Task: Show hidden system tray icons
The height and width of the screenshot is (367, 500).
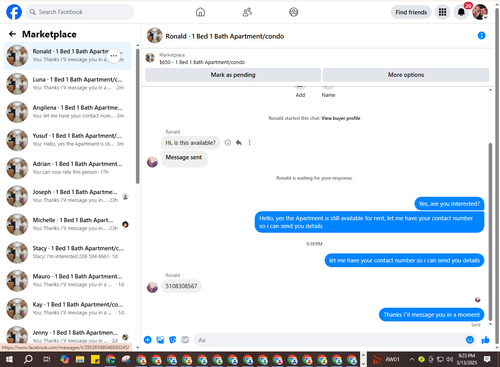Action: pyautogui.click(x=412, y=359)
